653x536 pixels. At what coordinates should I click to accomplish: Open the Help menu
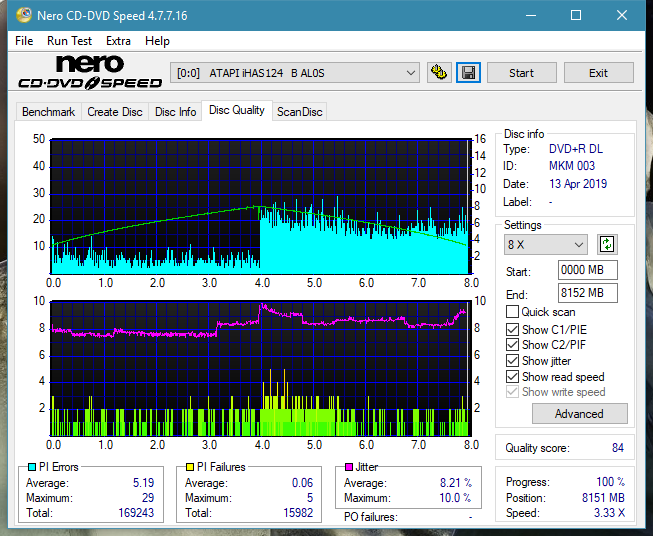coord(157,41)
